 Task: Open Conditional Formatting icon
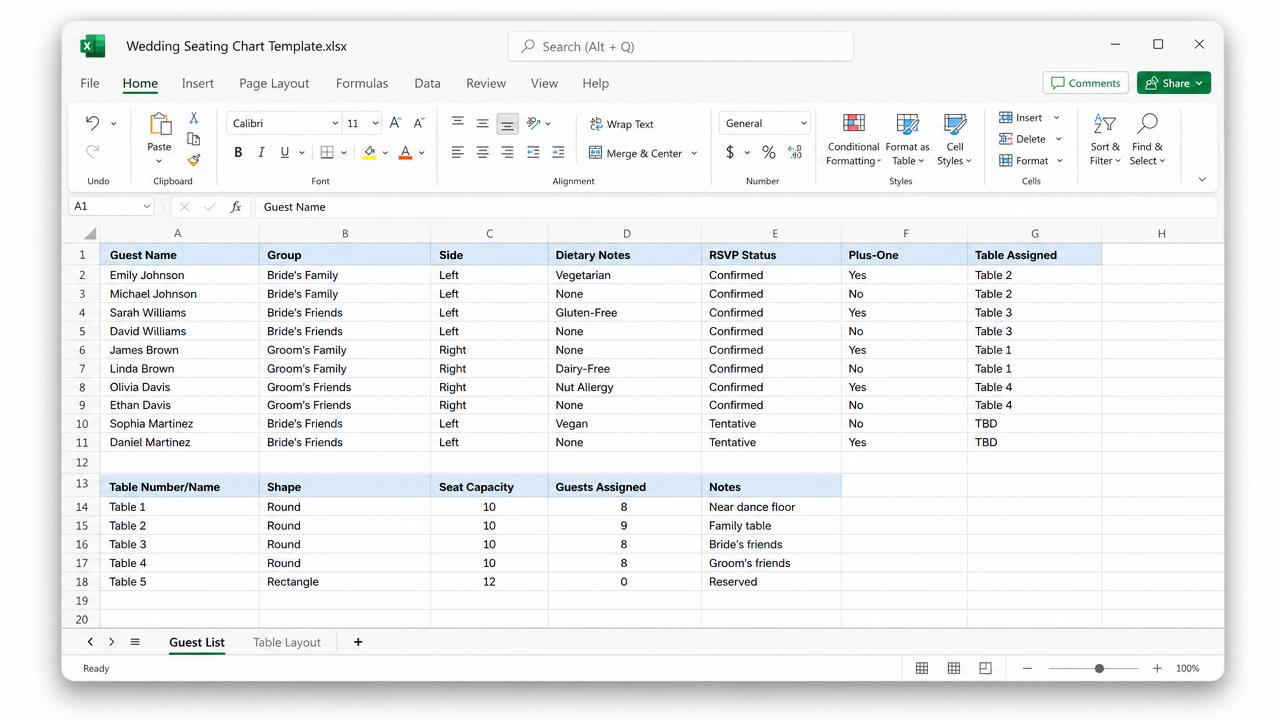coord(853,124)
